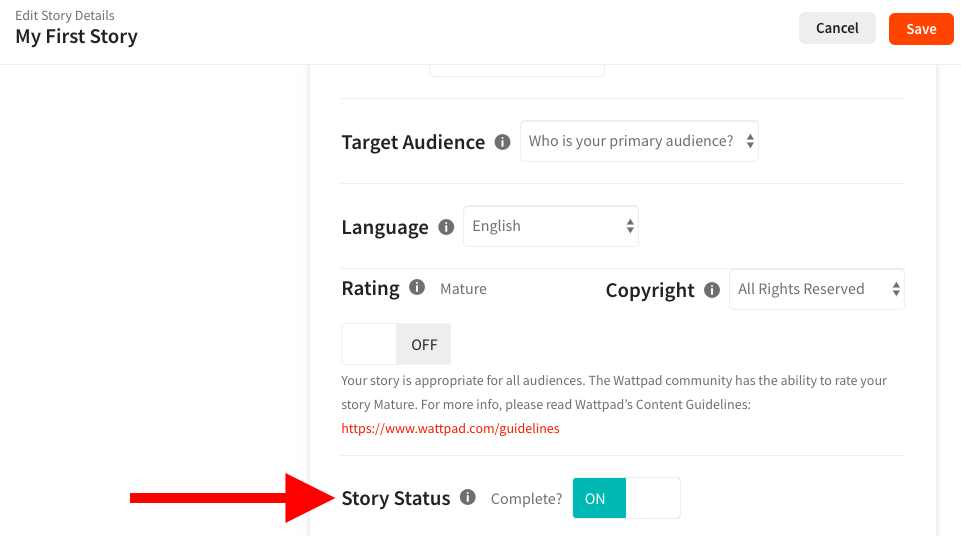Click the Target Audience label

click(413, 142)
